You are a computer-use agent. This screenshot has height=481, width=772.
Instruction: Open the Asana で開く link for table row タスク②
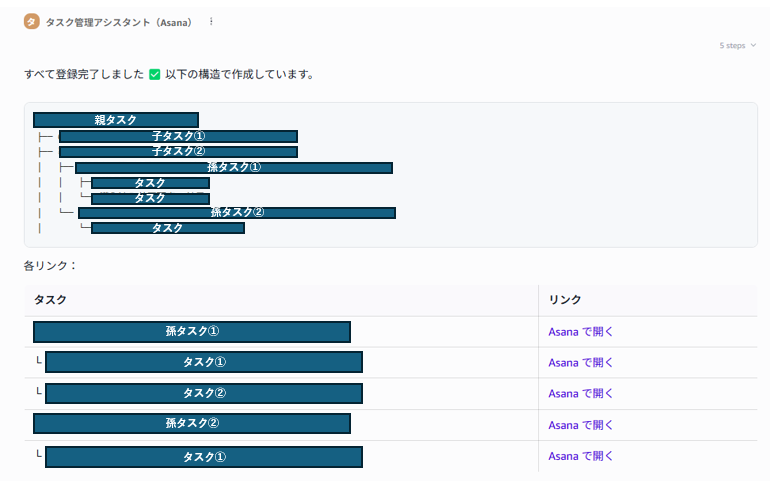pyautogui.click(x=580, y=393)
